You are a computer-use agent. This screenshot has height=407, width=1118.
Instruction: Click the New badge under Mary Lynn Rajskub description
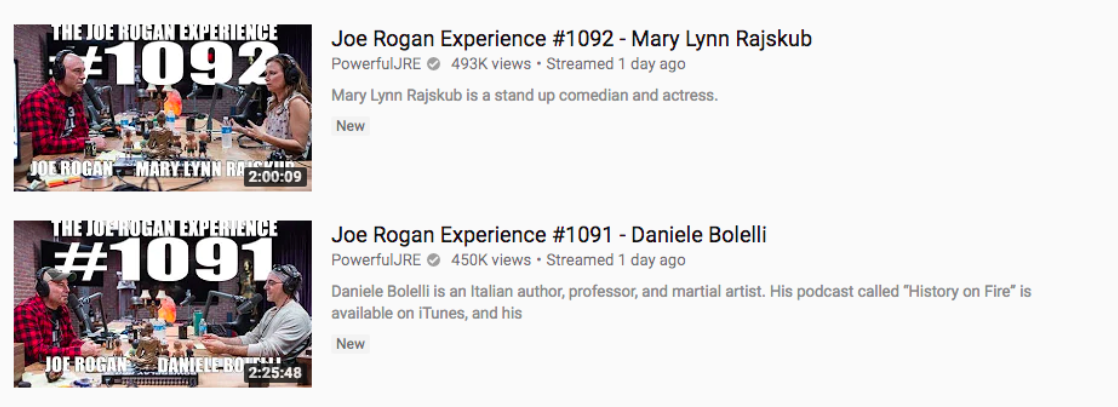pyautogui.click(x=351, y=126)
